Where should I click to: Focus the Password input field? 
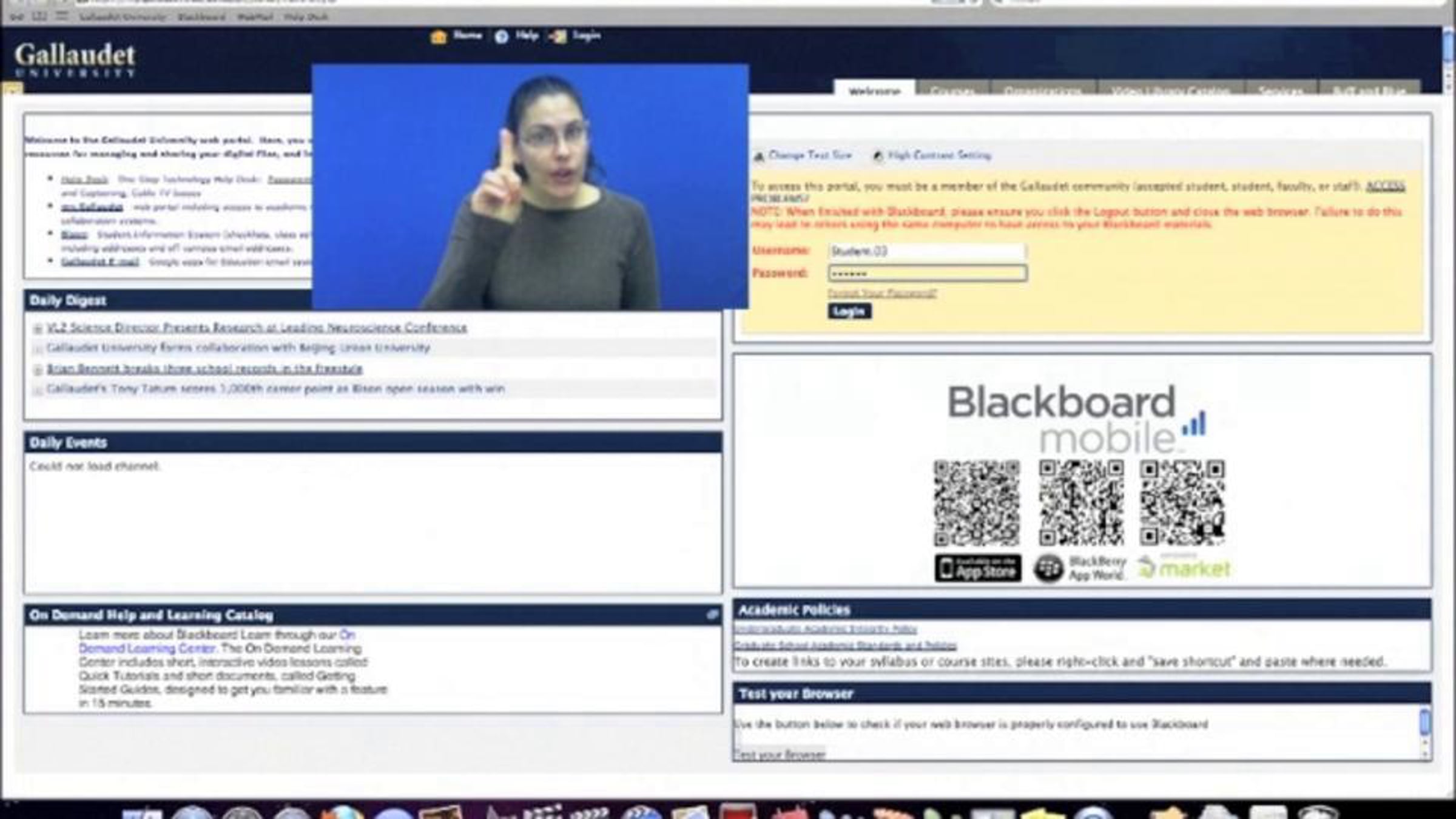[x=927, y=273]
